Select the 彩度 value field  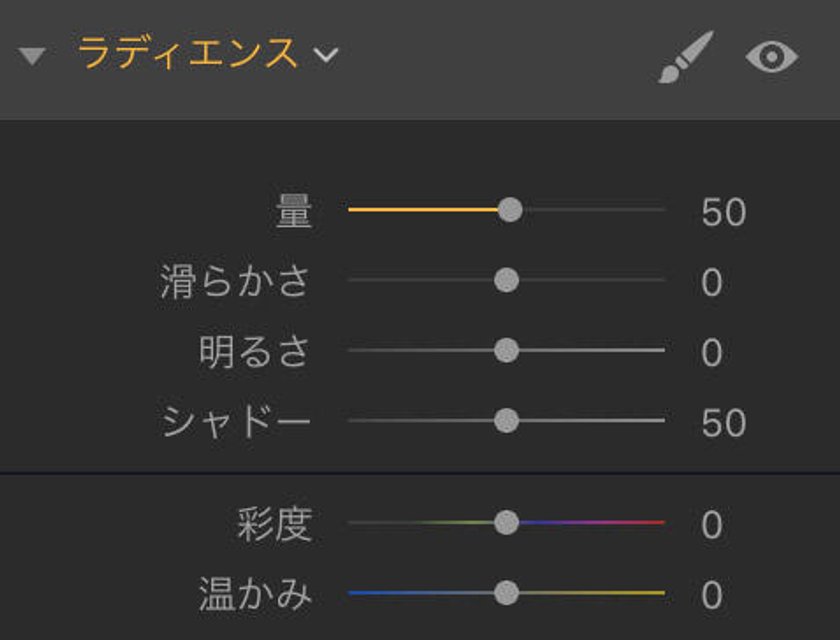click(x=711, y=525)
